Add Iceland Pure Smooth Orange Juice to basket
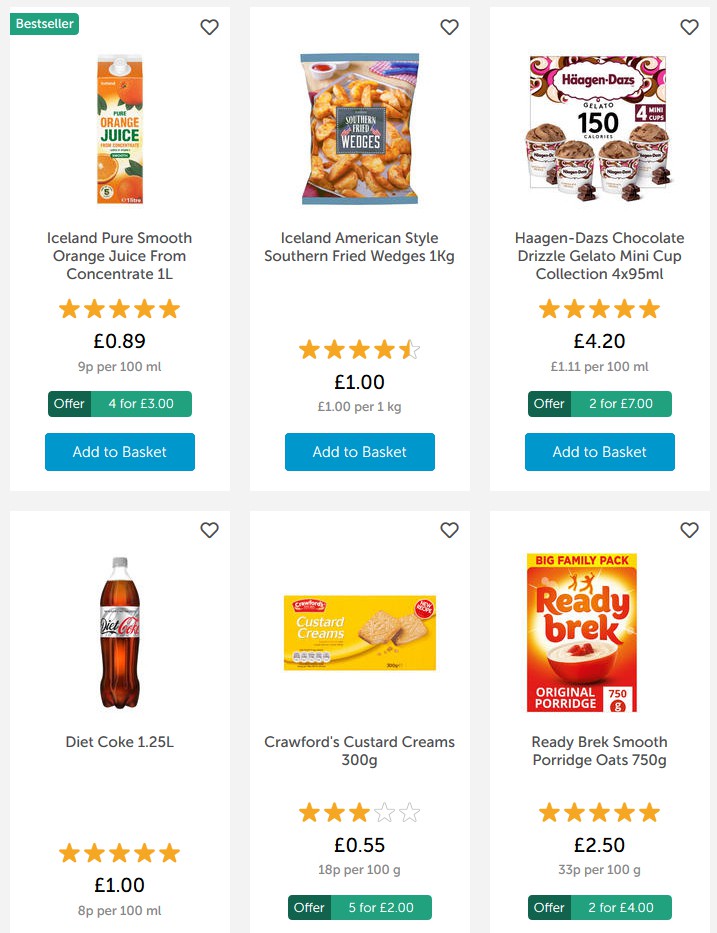717x933 pixels. [x=119, y=452]
